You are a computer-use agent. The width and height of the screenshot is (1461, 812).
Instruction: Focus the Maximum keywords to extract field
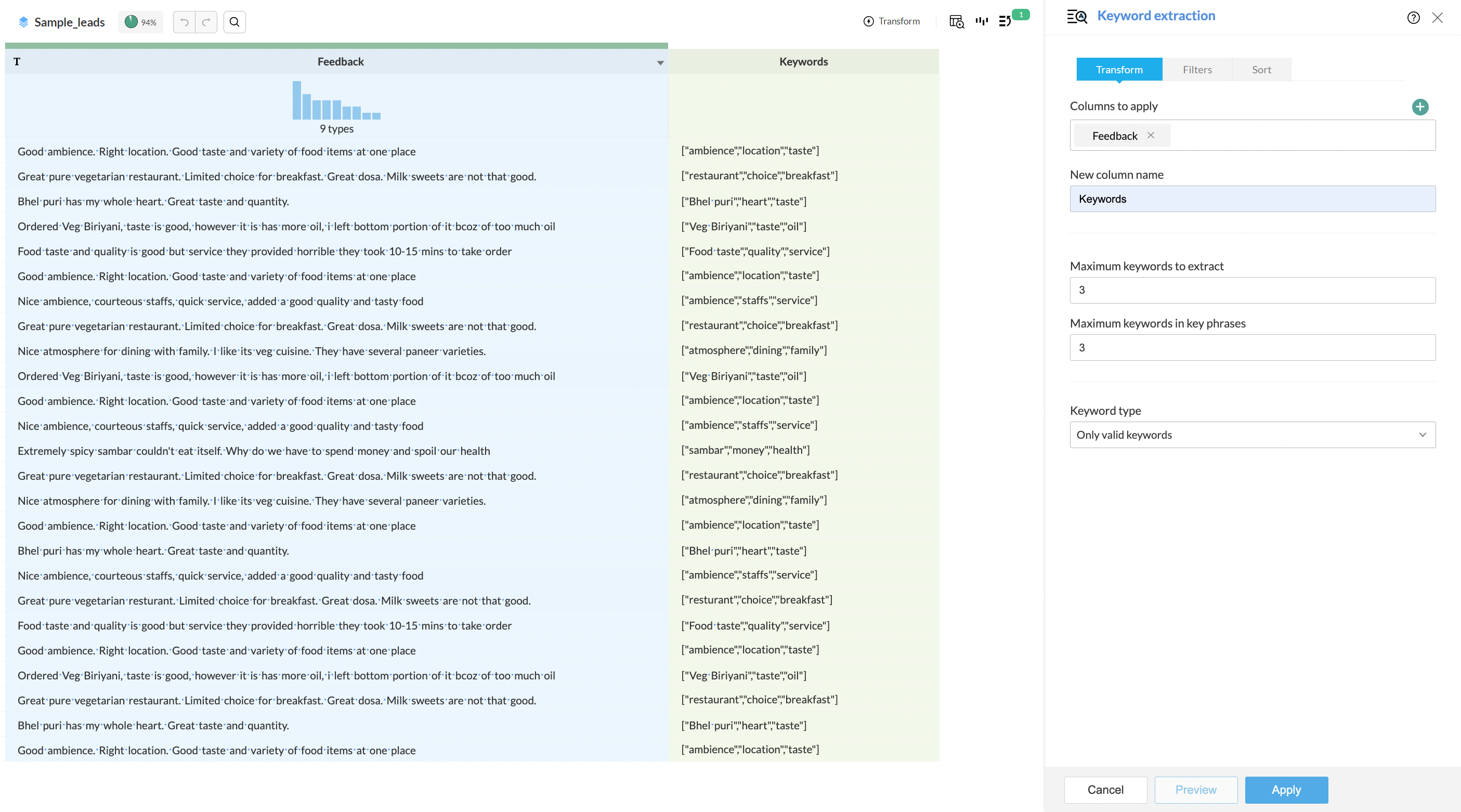pos(1253,290)
